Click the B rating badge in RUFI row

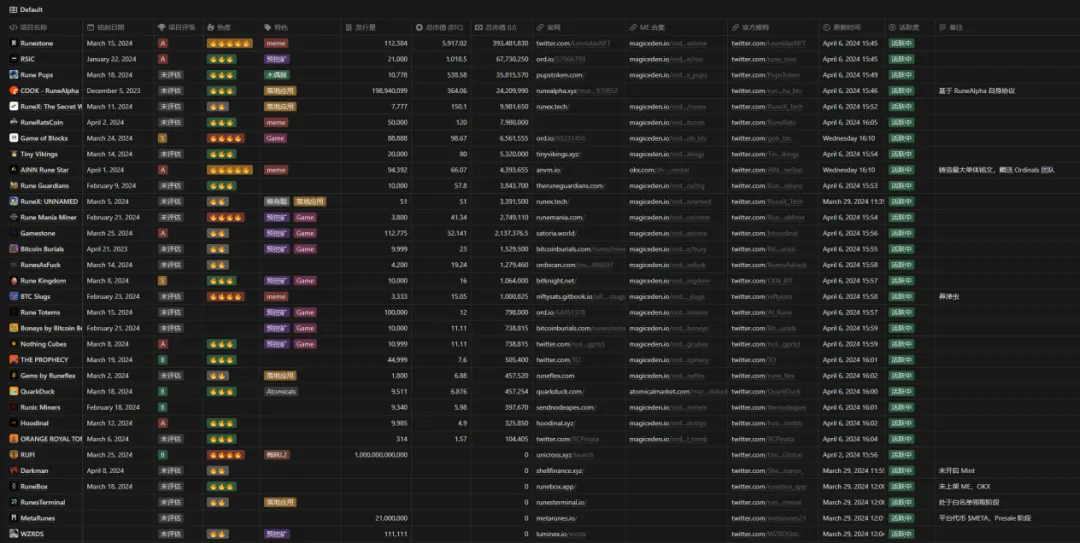tap(163, 455)
